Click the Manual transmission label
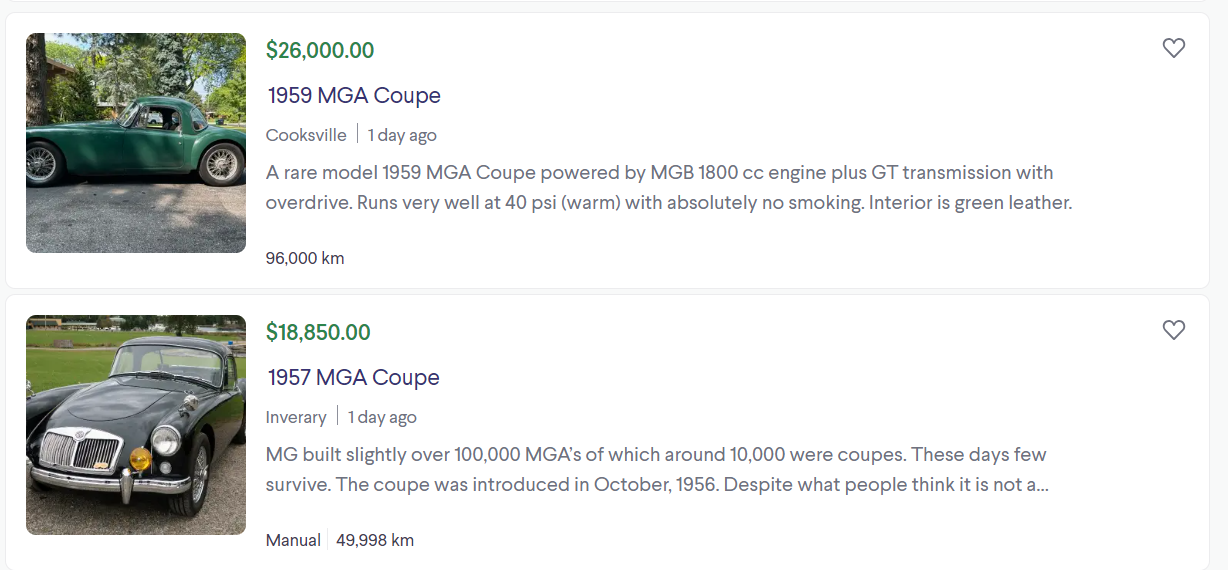 point(293,540)
